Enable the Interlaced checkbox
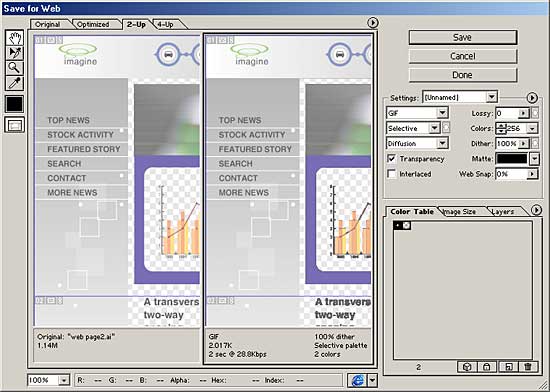This screenshot has height=392, width=550. 391,174
